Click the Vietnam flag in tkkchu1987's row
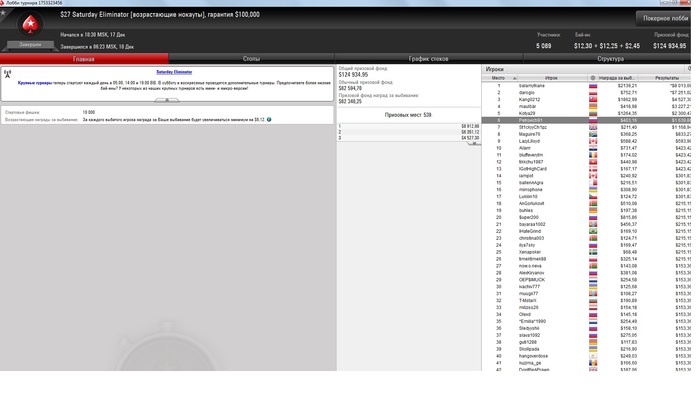This screenshot has height=394, width=700. [593, 162]
